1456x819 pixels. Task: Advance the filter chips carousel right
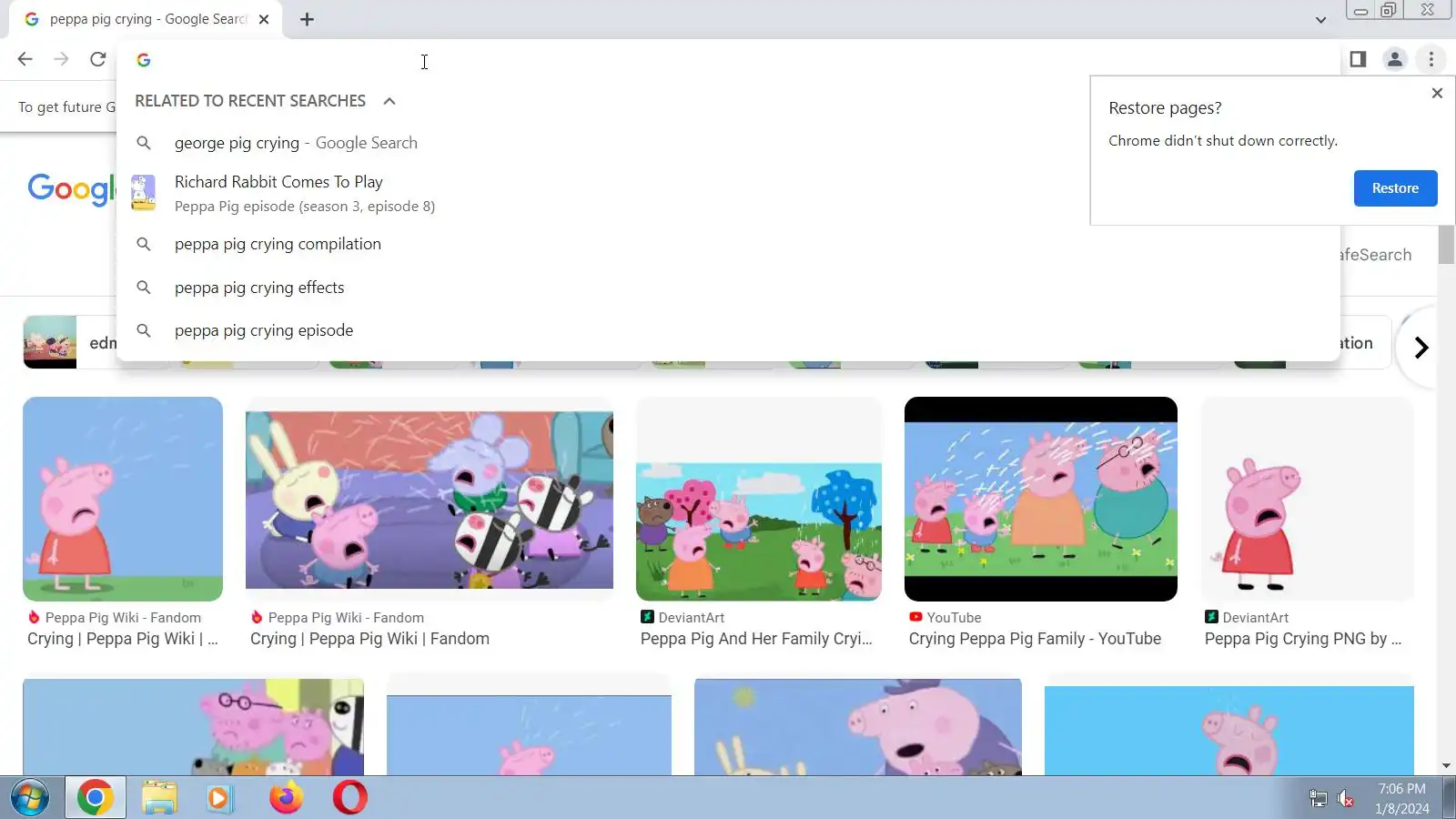coord(1421,348)
